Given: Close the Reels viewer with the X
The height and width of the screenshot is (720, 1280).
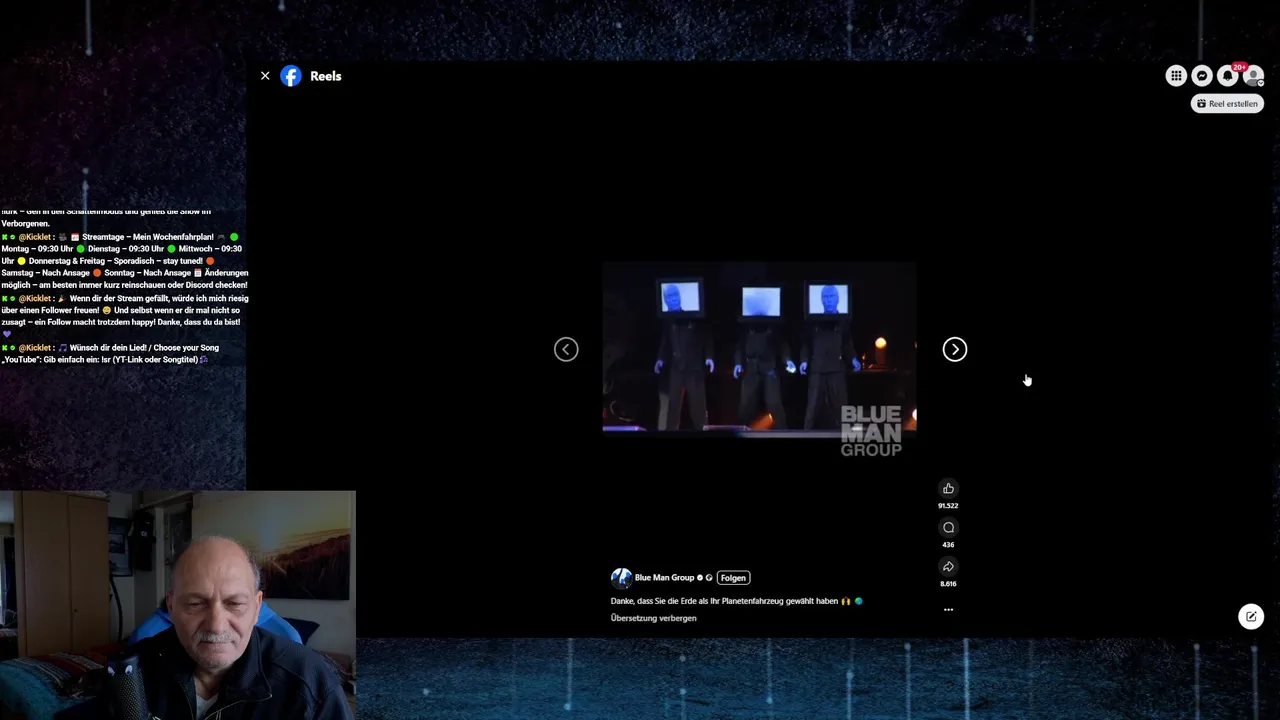Looking at the screenshot, I should point(265,76).
